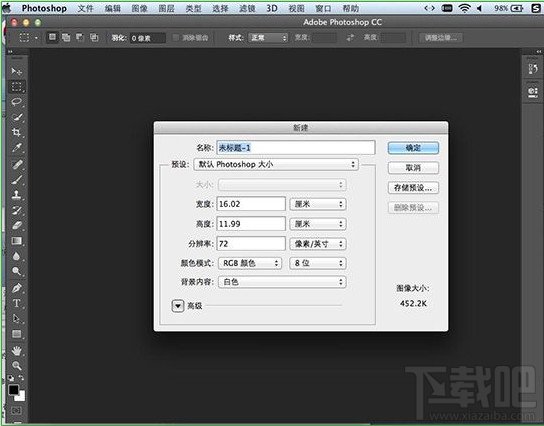The image size is (544, 426).
Task: Click the 确定 button
Action: click(x=413, y=148)
